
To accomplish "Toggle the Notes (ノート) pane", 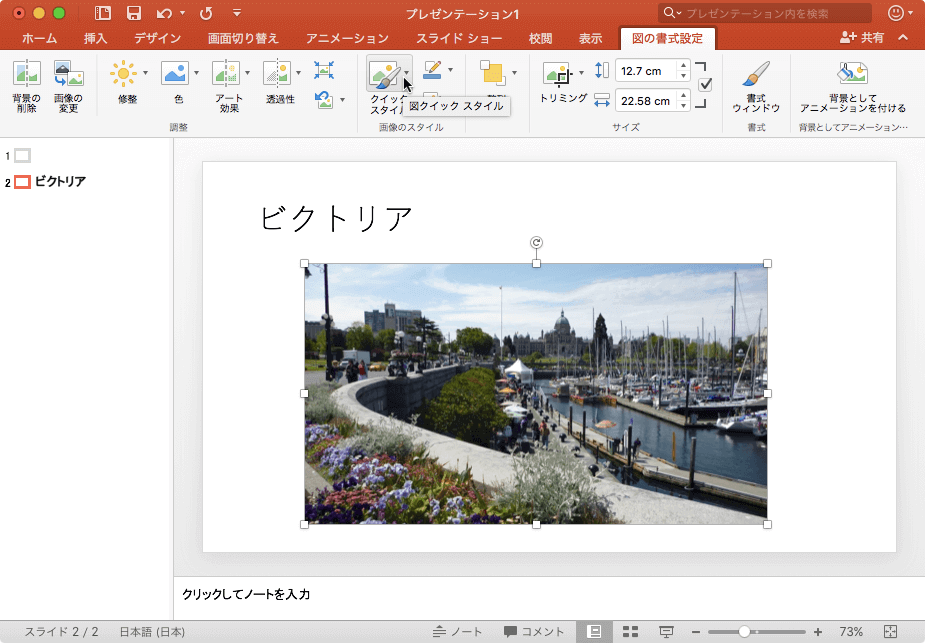I will tap(458, 632).
